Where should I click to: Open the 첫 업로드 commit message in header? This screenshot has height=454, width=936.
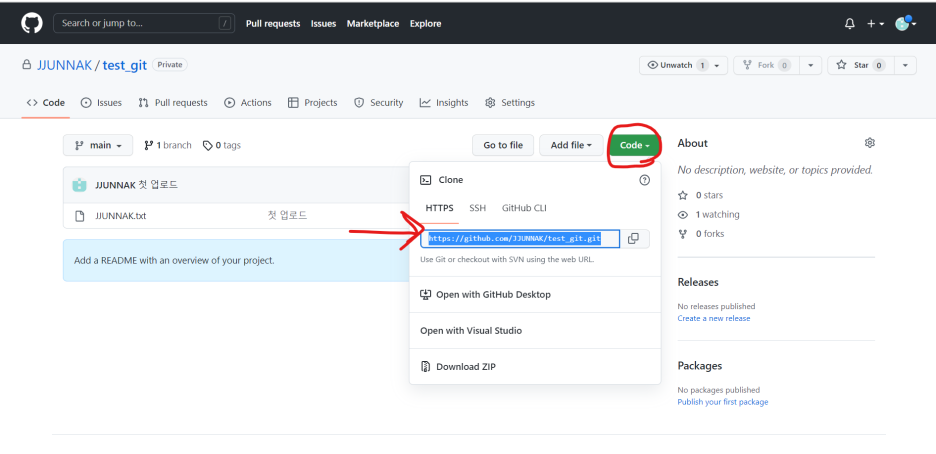tap(158, 185)
